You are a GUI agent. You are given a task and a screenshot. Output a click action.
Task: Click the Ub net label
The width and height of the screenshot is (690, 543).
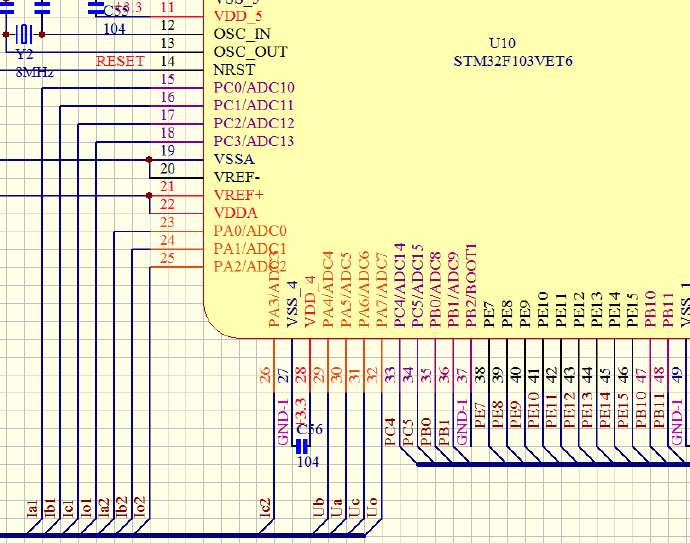point(318,507)
